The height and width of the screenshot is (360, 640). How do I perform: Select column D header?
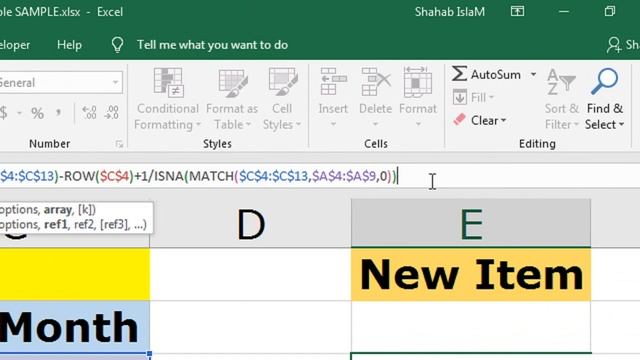pyautogui.click(x=250, y=223)
